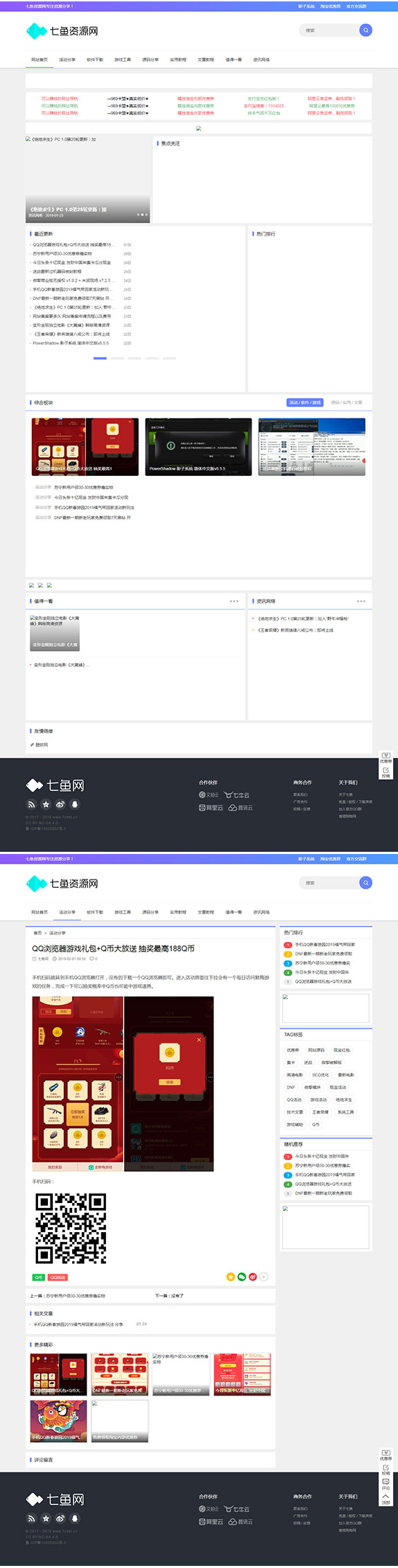The image size is (398, 1568).
Task: Share the article via the green WeChat icon
Action: coord(242,1276)
